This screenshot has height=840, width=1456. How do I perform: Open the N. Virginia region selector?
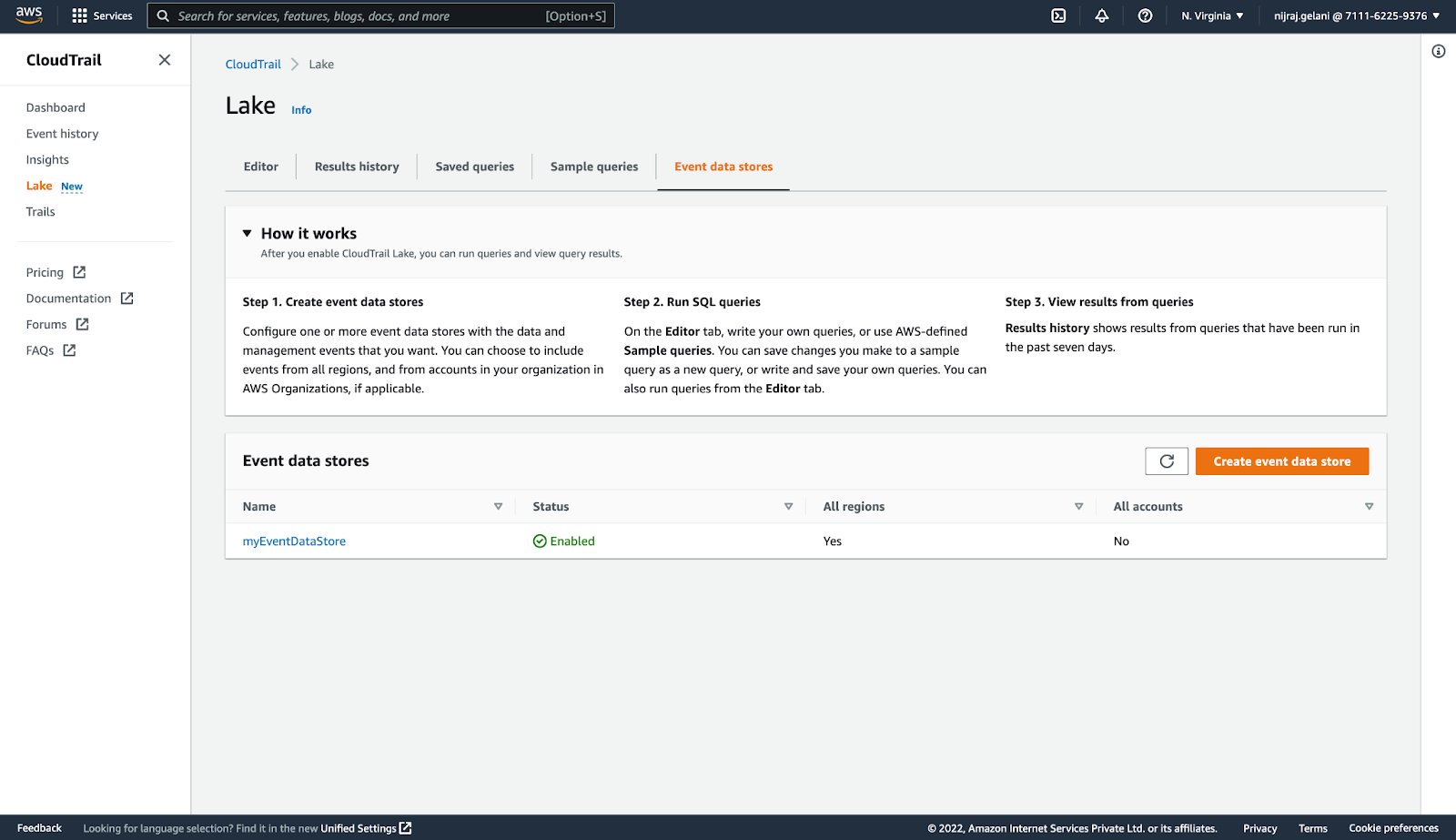[x=1211, y=15]
